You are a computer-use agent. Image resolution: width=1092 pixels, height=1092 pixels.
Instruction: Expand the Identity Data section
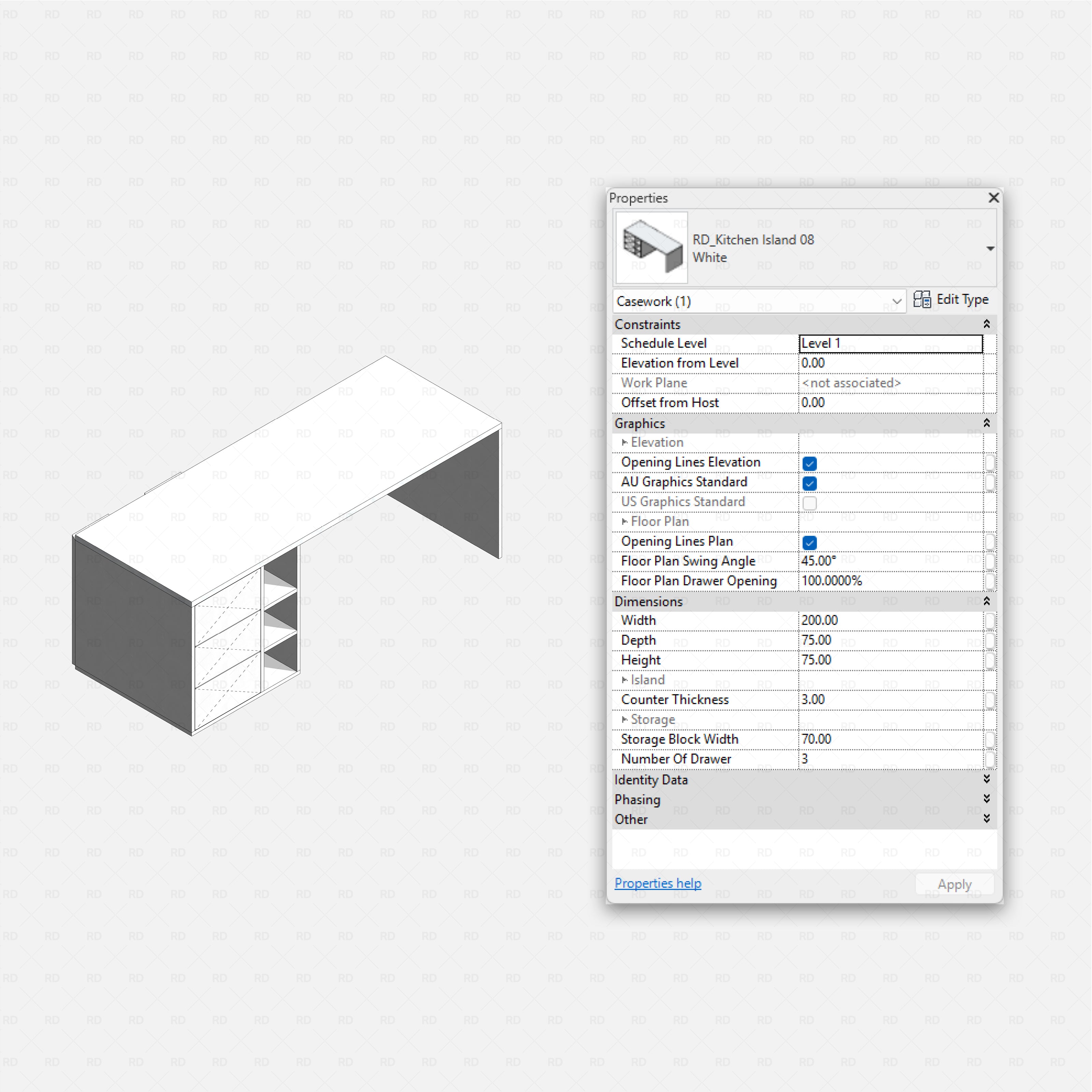point(986,779)
